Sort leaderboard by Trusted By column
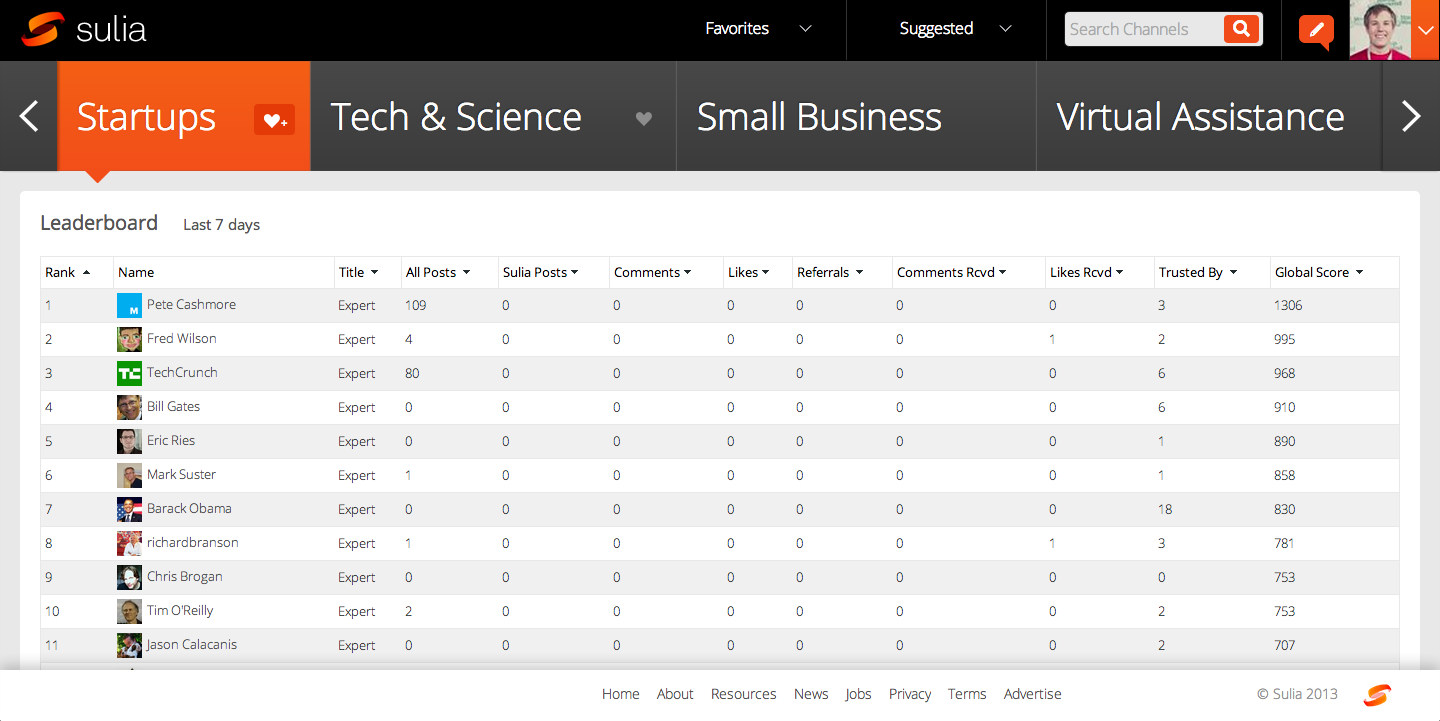This screenshot has width=1440, height=721. click(1198, 272)
